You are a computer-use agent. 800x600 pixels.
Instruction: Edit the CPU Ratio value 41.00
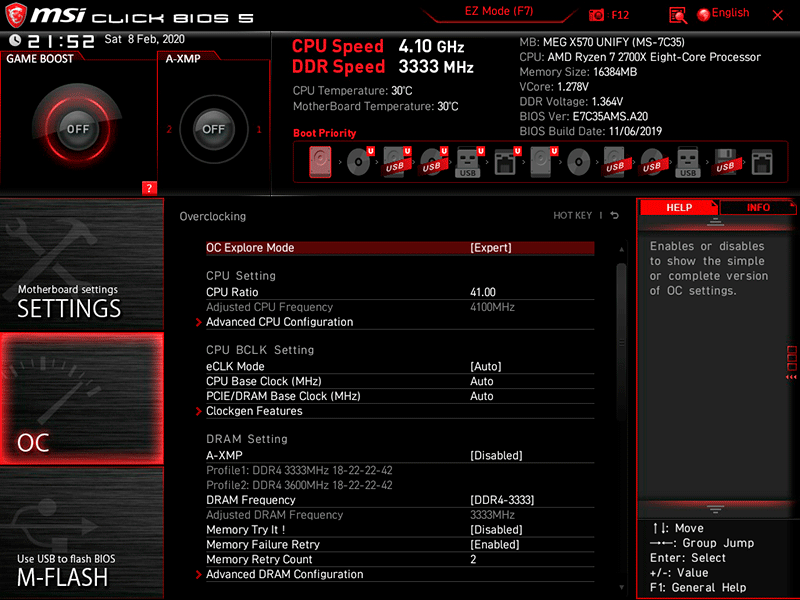click(x=482, y=292)
